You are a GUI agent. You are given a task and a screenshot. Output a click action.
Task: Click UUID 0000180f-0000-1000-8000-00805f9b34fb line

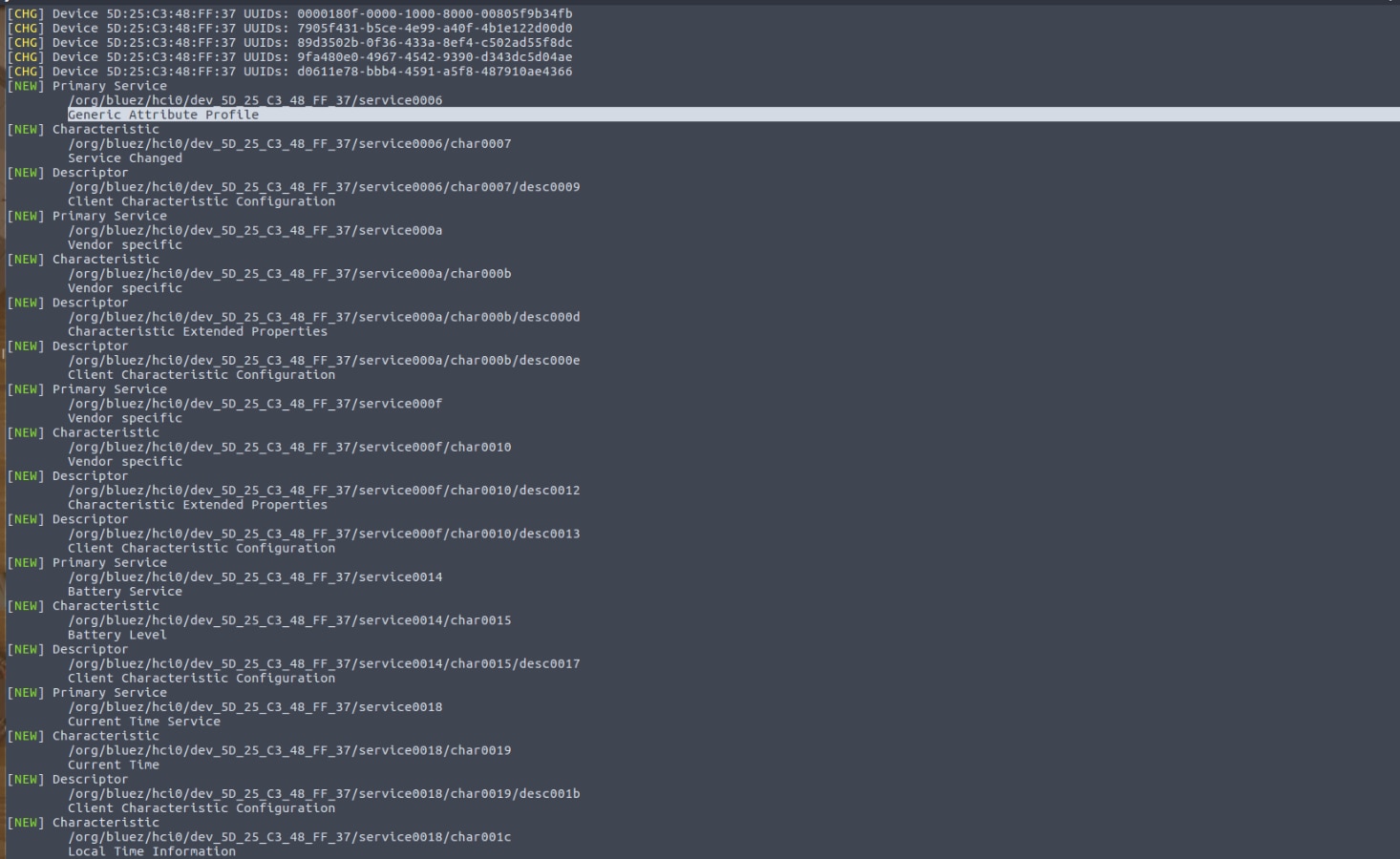(x=289, y=13)
